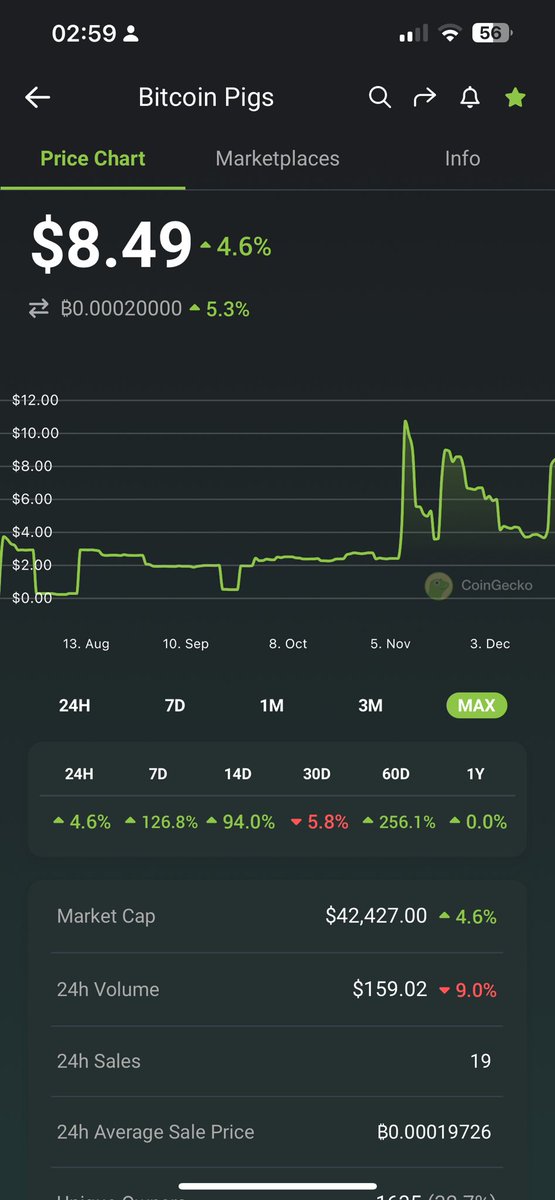555x1200 pixels.
Task: Tap the price chart peak near 5. Nov
Action: [405, 422]
